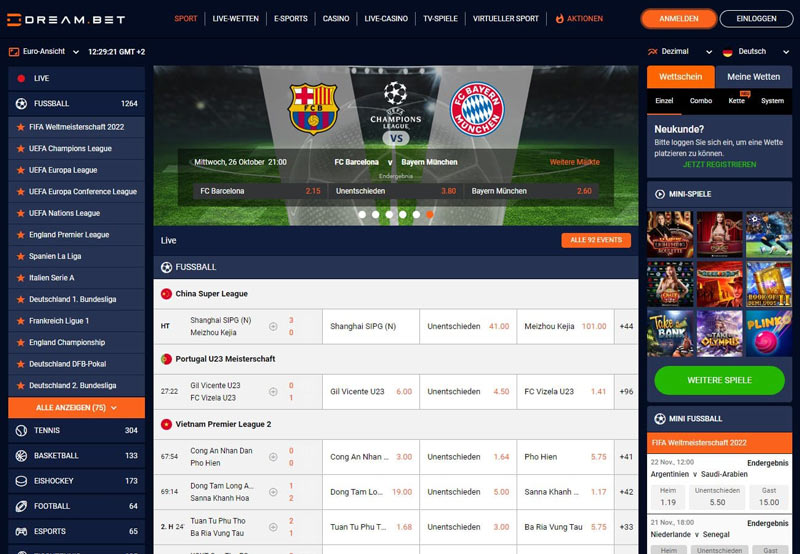Click the Esports gamepad icon
The image size is (800, 554).
click(21, 531)
